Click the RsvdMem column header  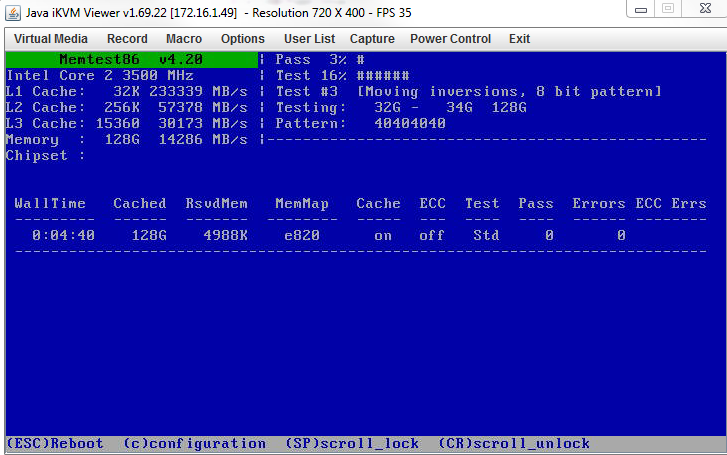tap(217, 204)
